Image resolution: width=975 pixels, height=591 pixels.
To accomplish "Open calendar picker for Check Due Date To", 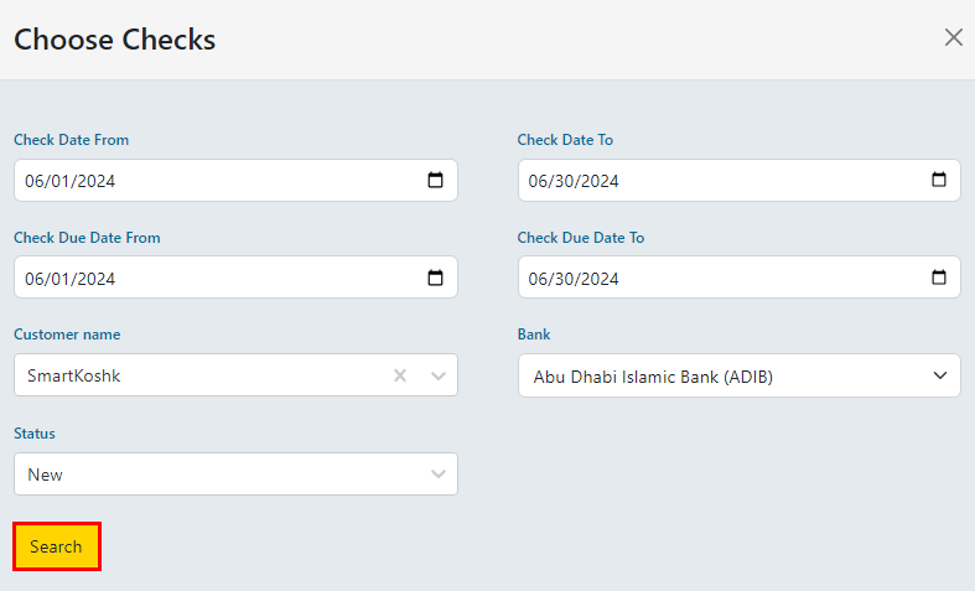I will pos(938,277).
